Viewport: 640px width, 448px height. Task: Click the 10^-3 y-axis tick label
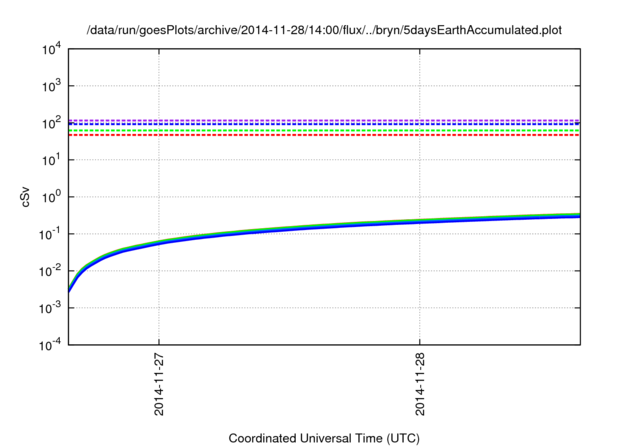click(x=51, y=308)
